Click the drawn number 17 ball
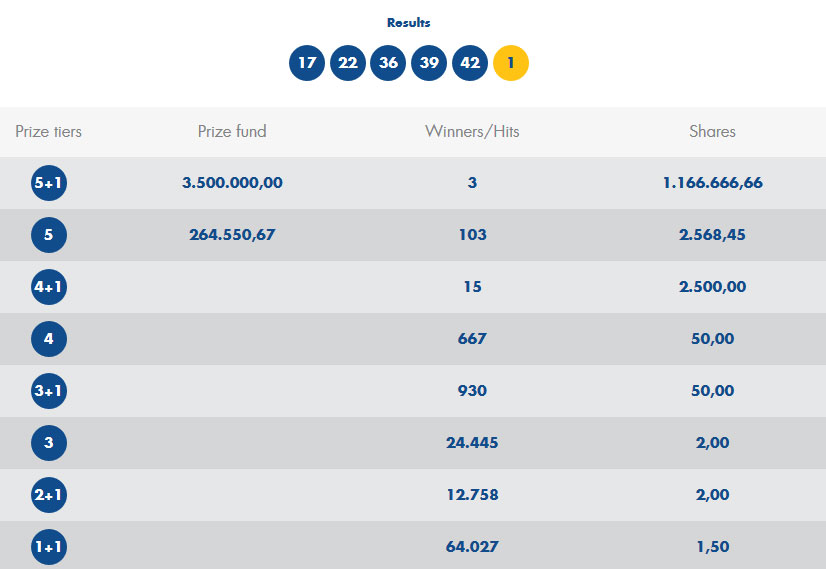 click(307, 63)
